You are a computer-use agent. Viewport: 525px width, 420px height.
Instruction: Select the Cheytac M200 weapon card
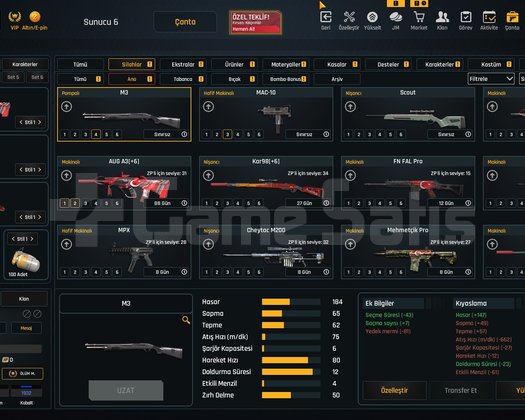coord(266,252)
